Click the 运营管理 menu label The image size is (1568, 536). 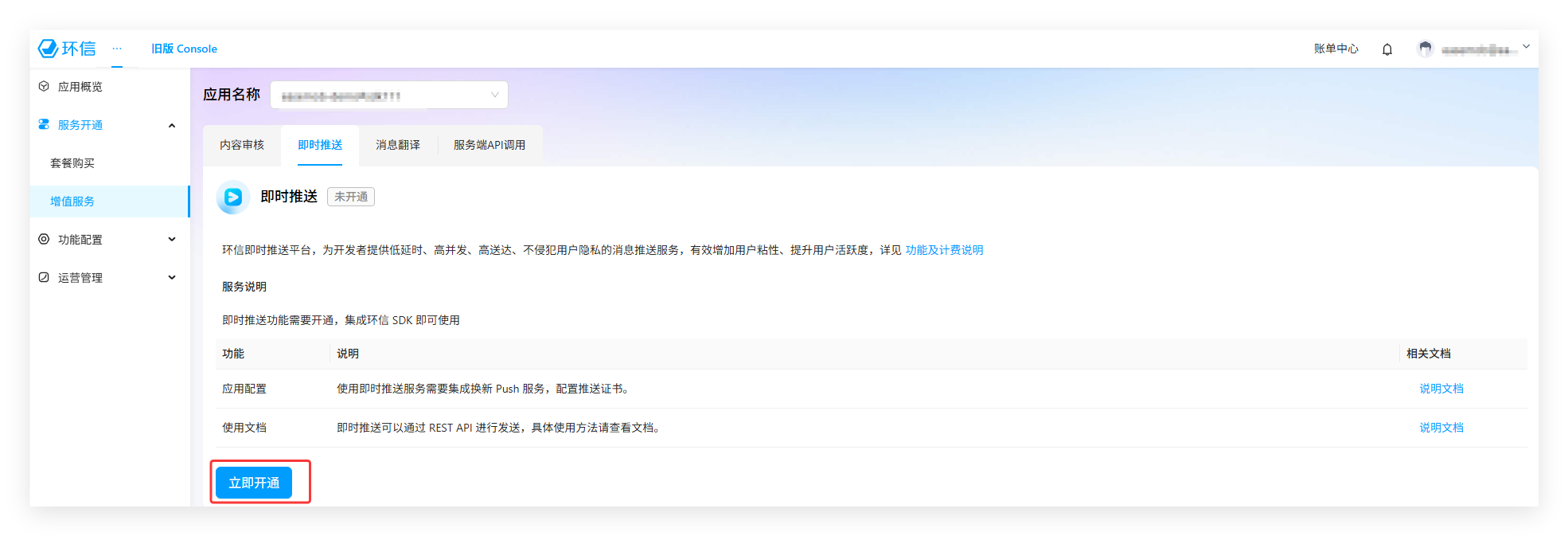click(x=80, y=278)
